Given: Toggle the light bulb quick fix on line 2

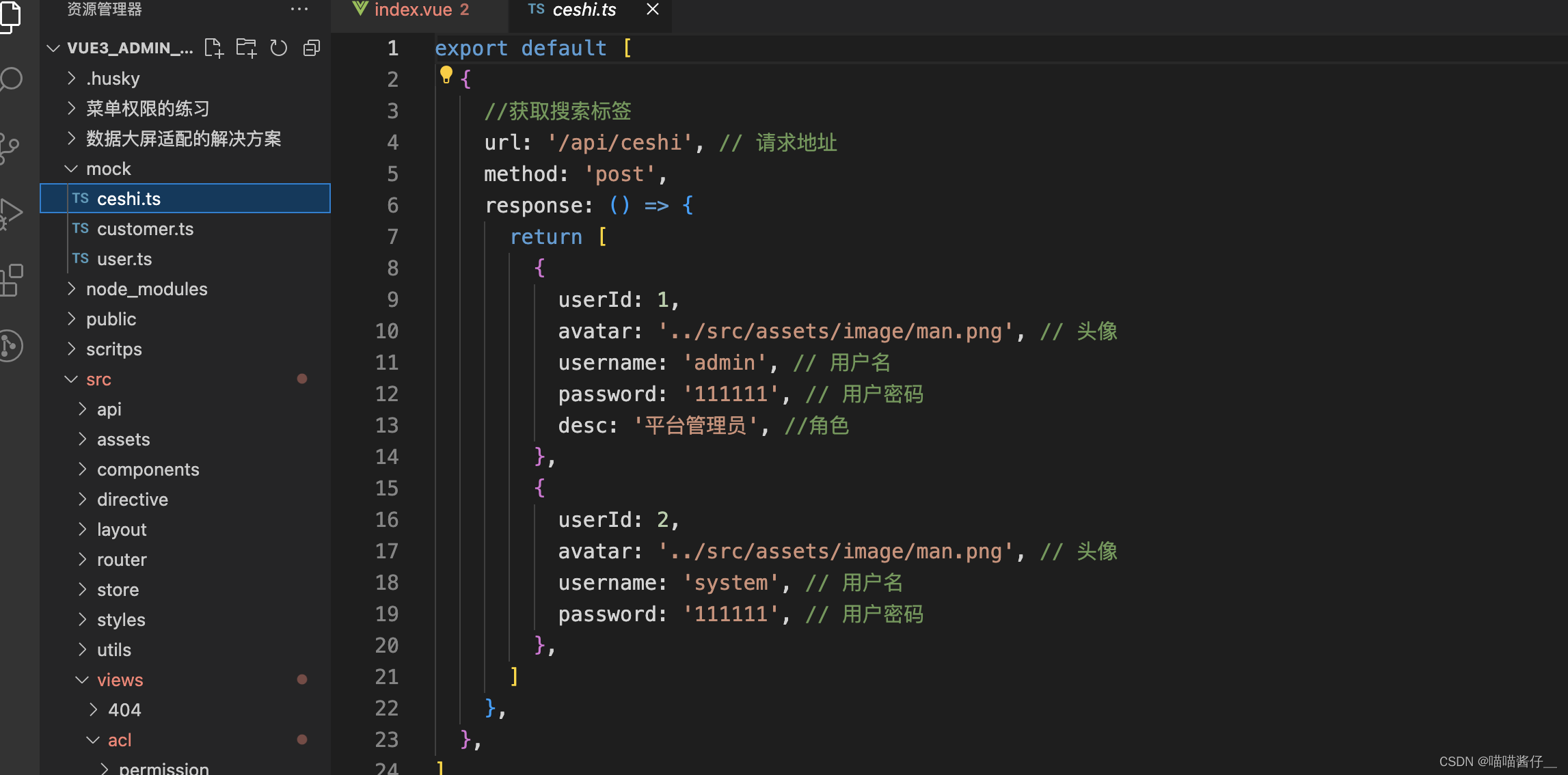Looking at the screenshot, I should click(x=446, y=74).
